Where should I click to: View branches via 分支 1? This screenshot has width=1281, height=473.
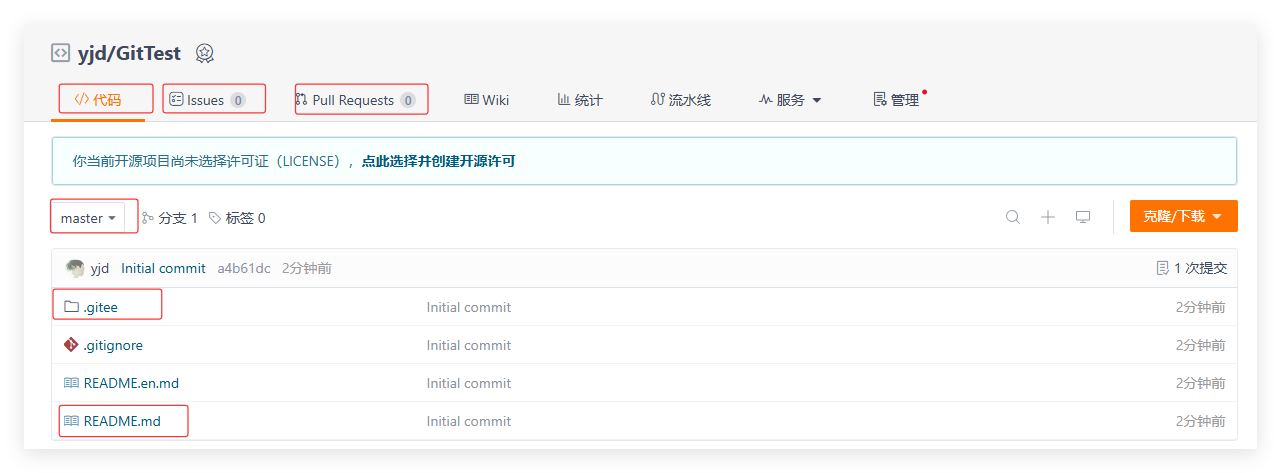(170, 217)
